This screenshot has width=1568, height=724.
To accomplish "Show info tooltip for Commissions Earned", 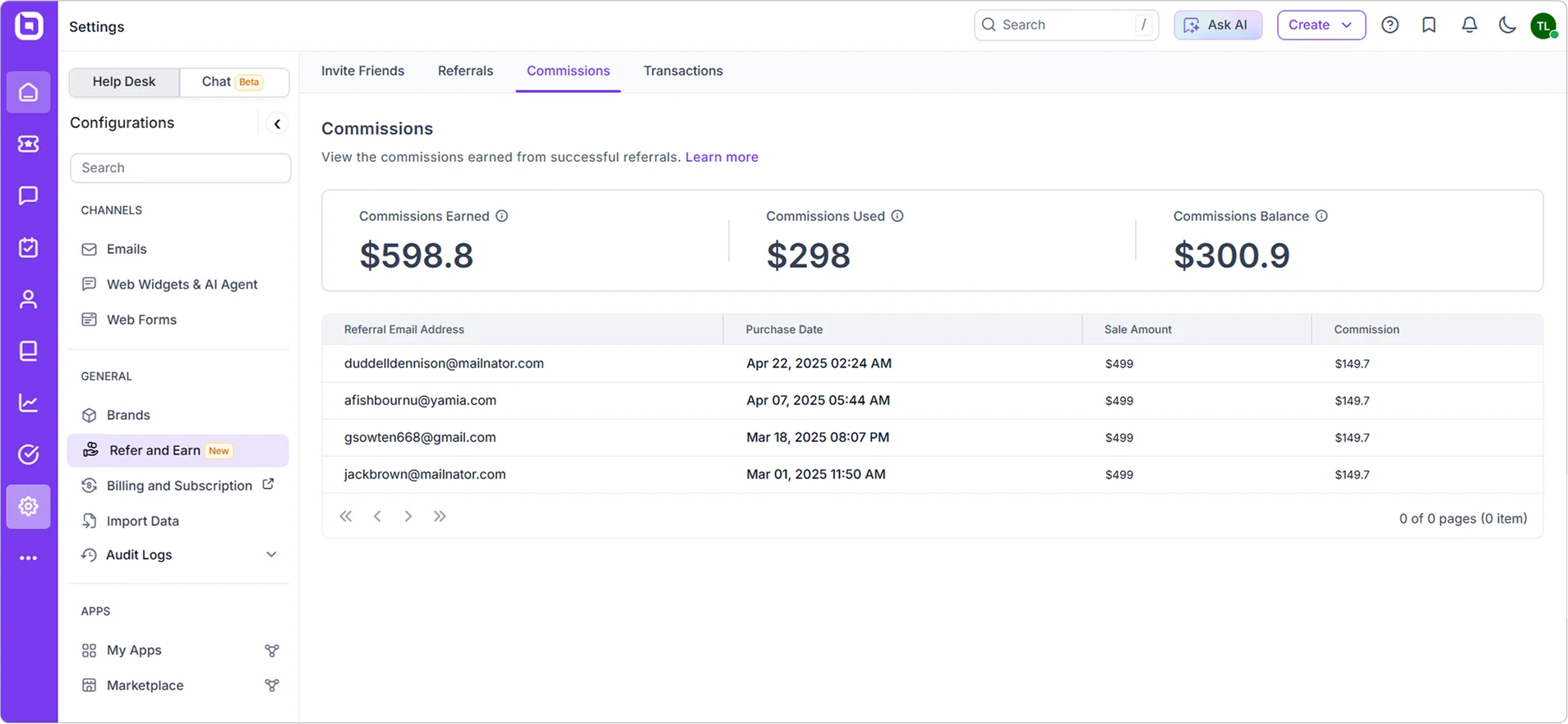I will coord(501,216).
